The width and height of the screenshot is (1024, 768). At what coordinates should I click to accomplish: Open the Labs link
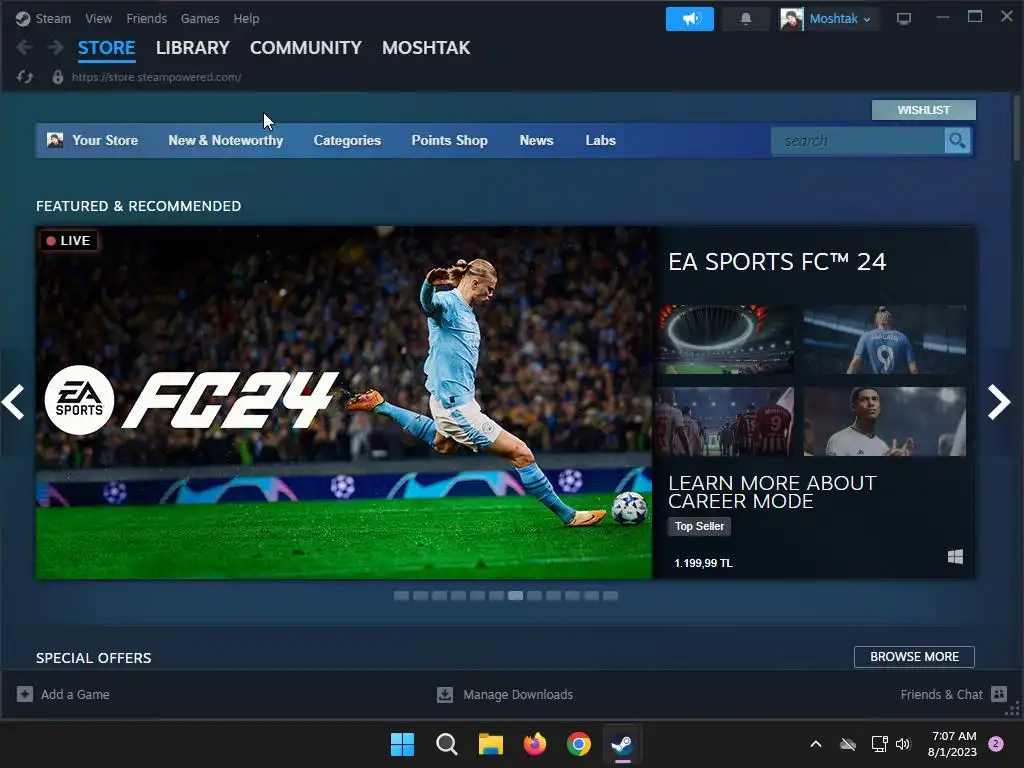pyautogui.click(x=600, y=140)
